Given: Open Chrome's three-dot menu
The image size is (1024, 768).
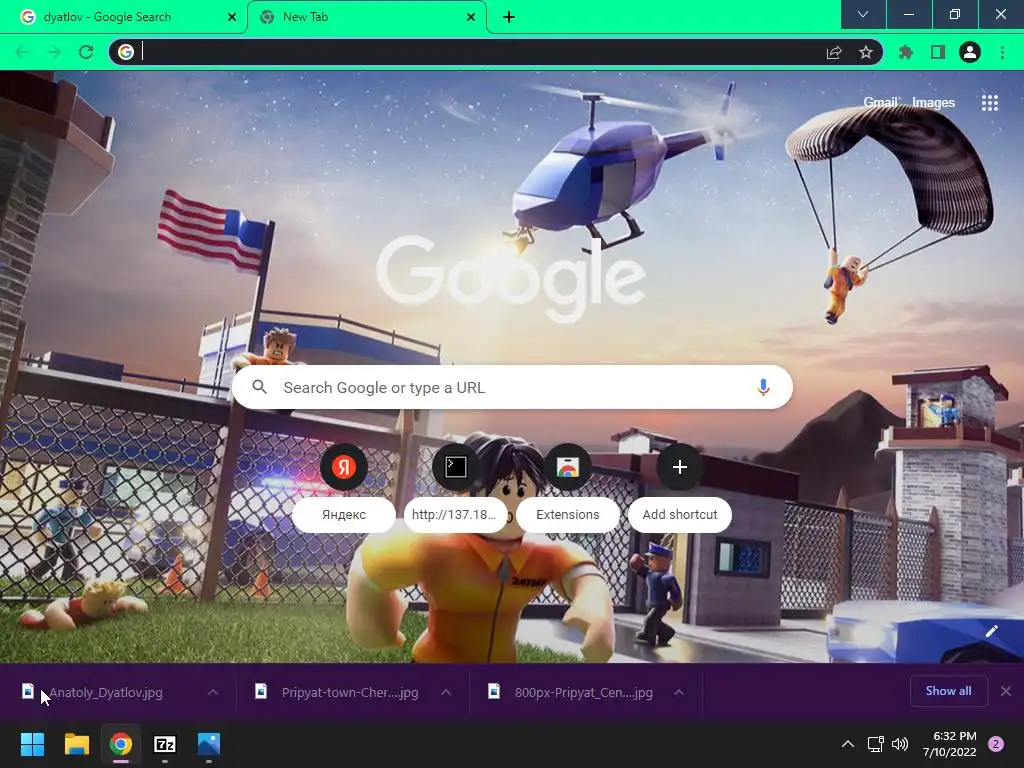Looking at the screenshot, I should (1002, 52).
